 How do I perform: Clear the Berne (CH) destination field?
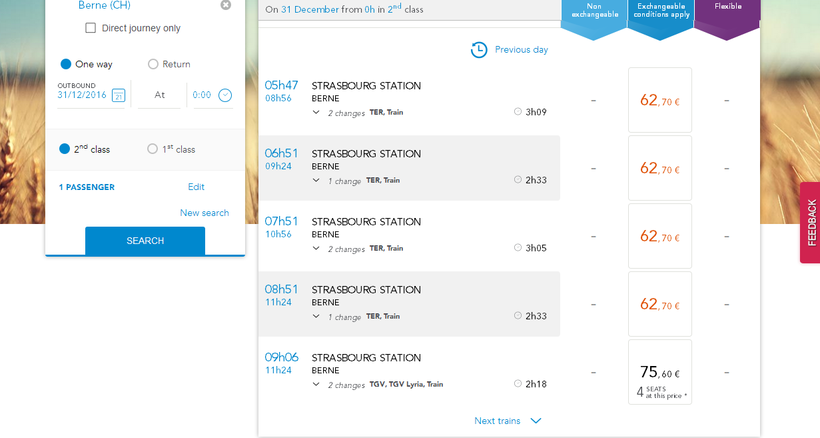[x=226, y=5]
